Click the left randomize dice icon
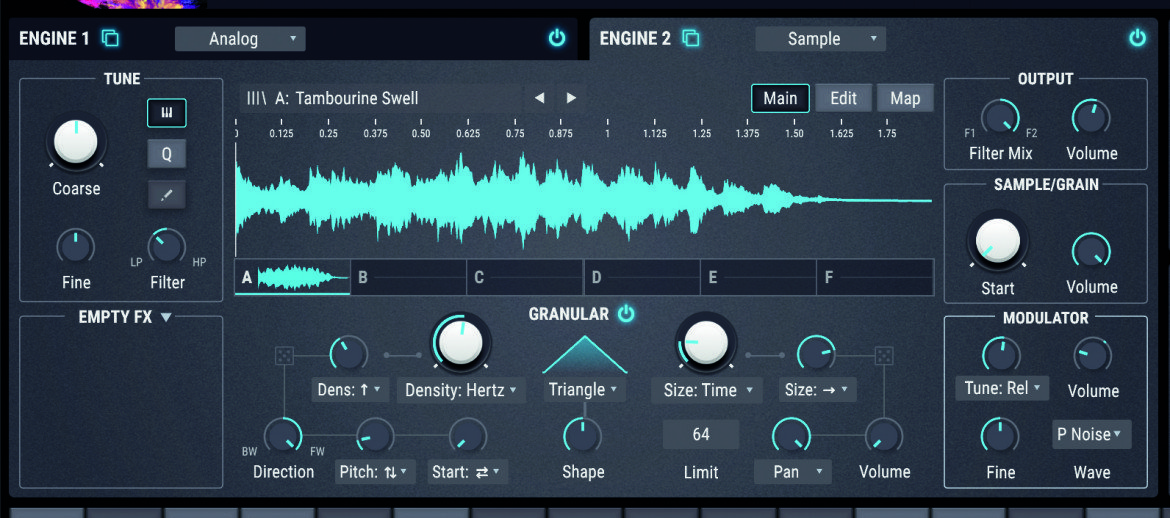 pos(284,355)
